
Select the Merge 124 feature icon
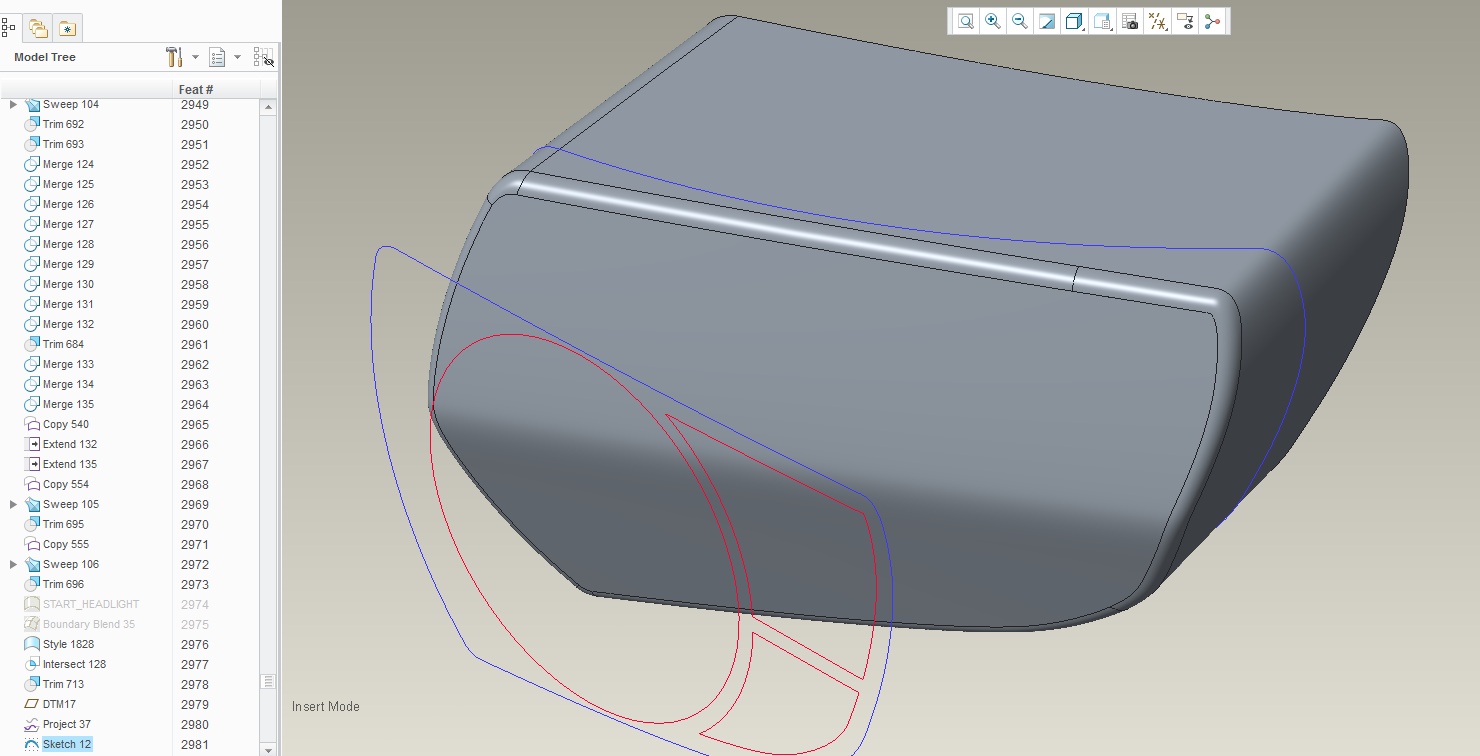point(32,164)
